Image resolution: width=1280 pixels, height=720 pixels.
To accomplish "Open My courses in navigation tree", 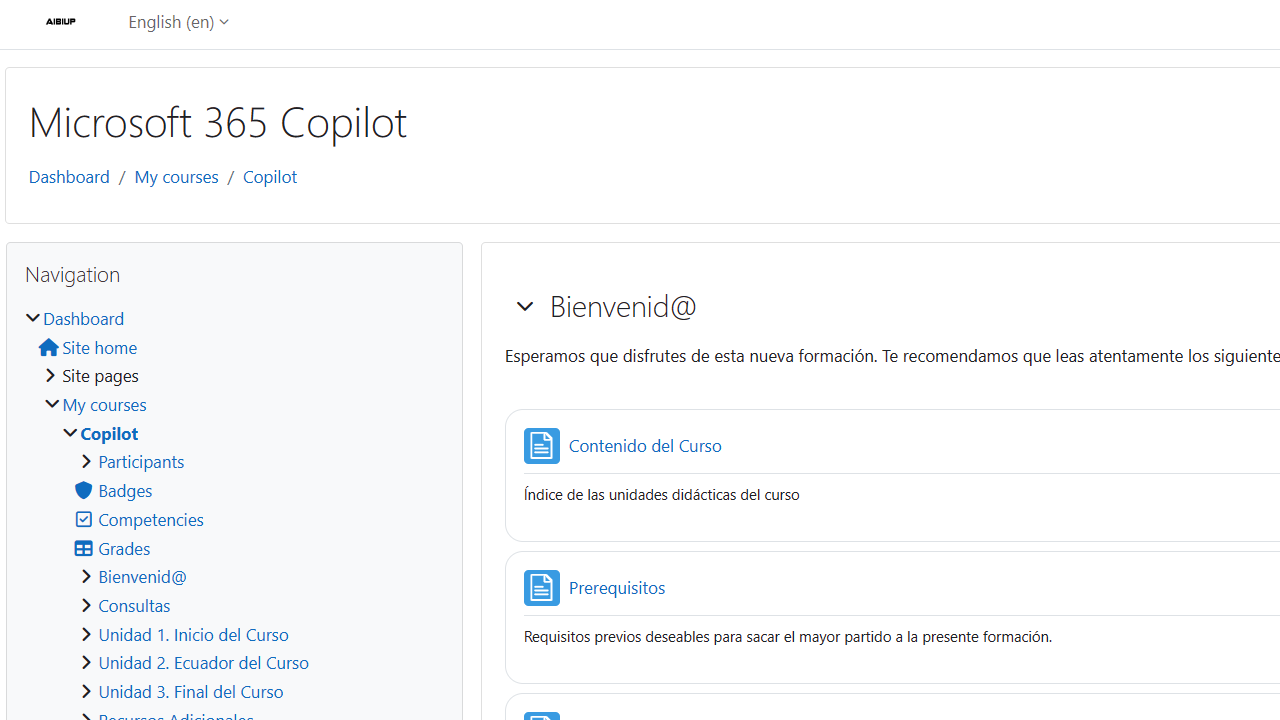I will pyautogui.click(x=104, y=404).
